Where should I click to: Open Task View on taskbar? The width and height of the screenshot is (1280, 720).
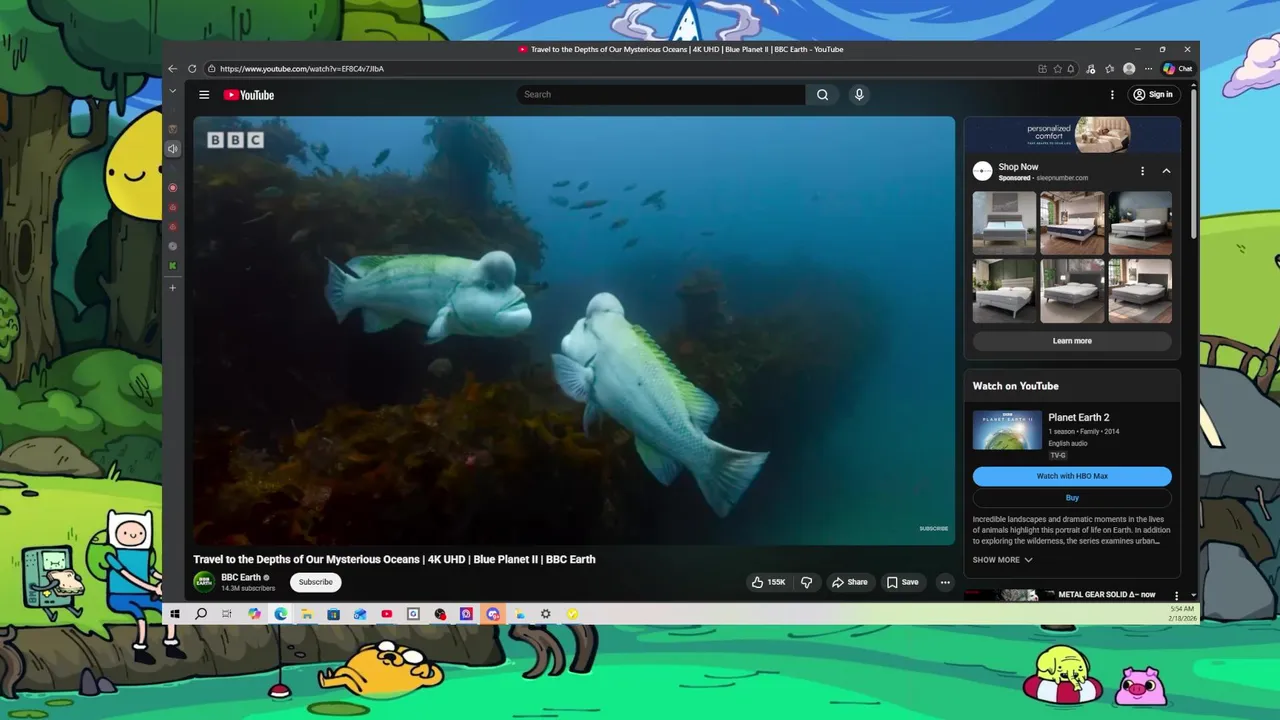[x=227, y=614]
